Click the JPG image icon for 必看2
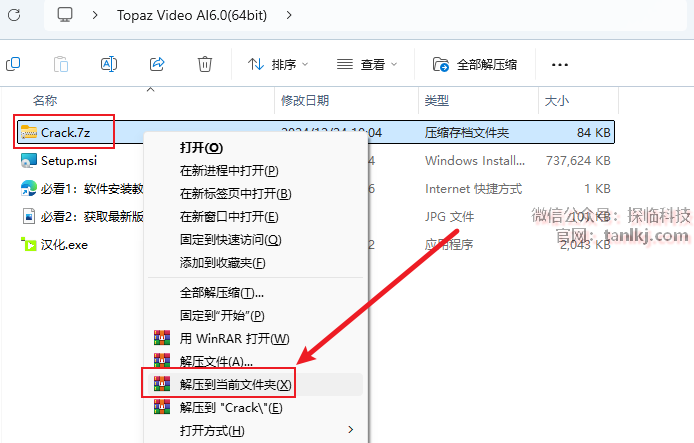This screenshot has height=443, width=694. coord(29,216)
